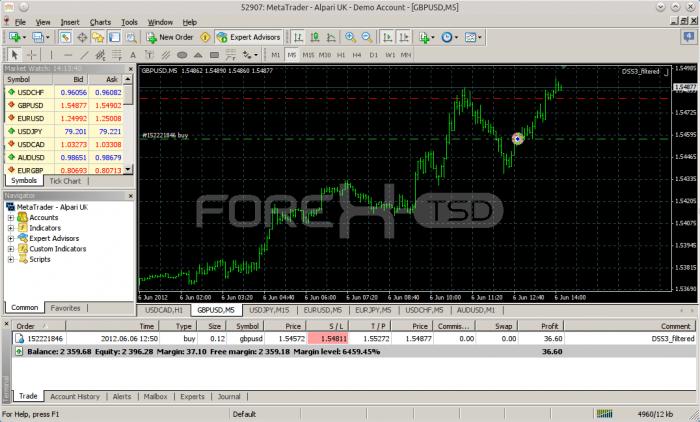Expand the Accounts tree node
700x422 pixels.
point(11,218)
